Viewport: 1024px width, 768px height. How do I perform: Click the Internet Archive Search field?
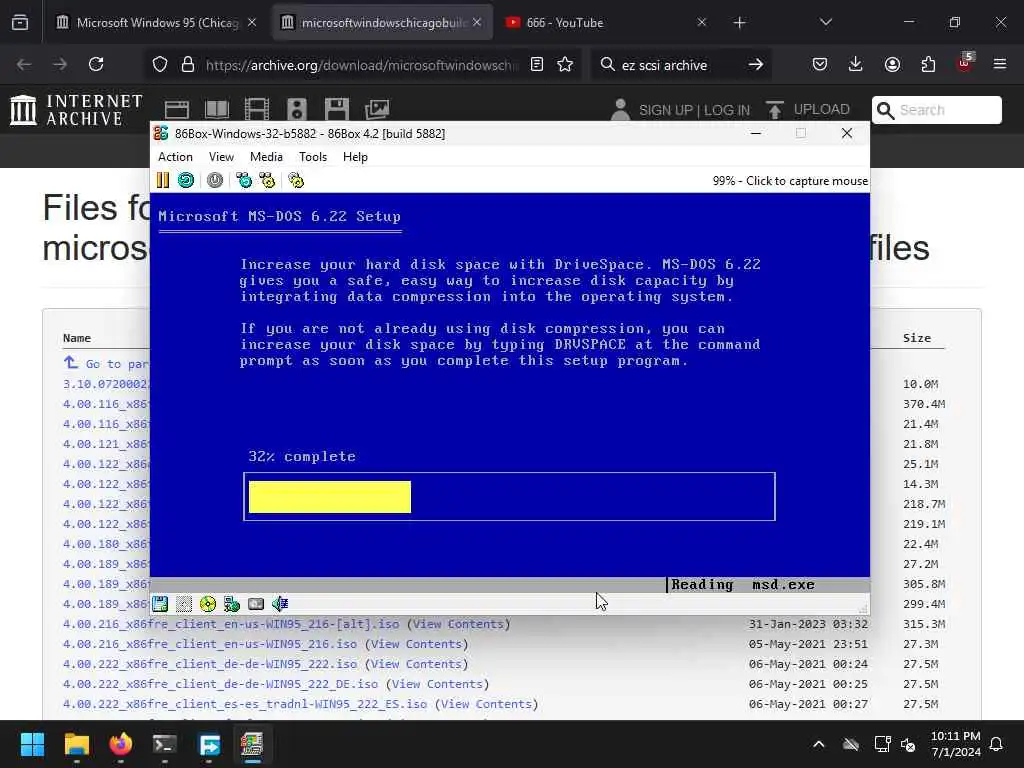pos(936,110)
